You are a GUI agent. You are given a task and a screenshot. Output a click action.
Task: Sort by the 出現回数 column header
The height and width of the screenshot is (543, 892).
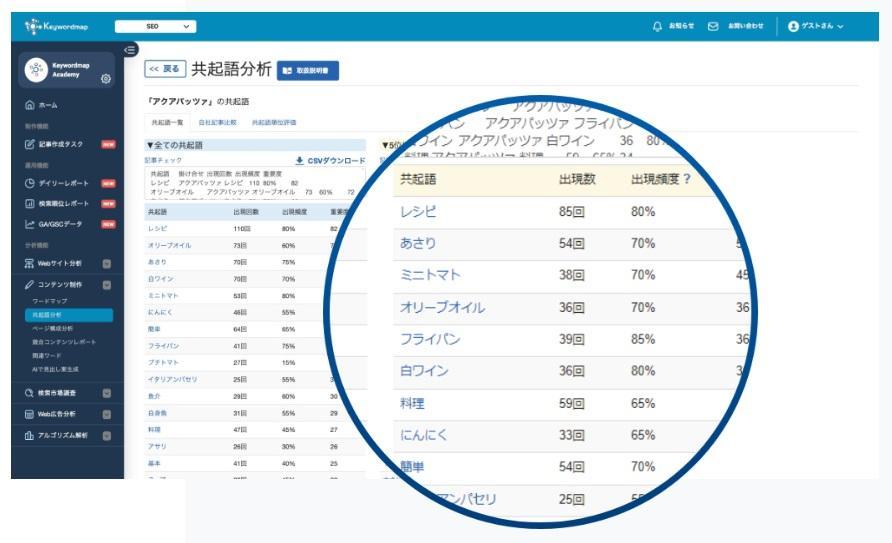[246, 212]
